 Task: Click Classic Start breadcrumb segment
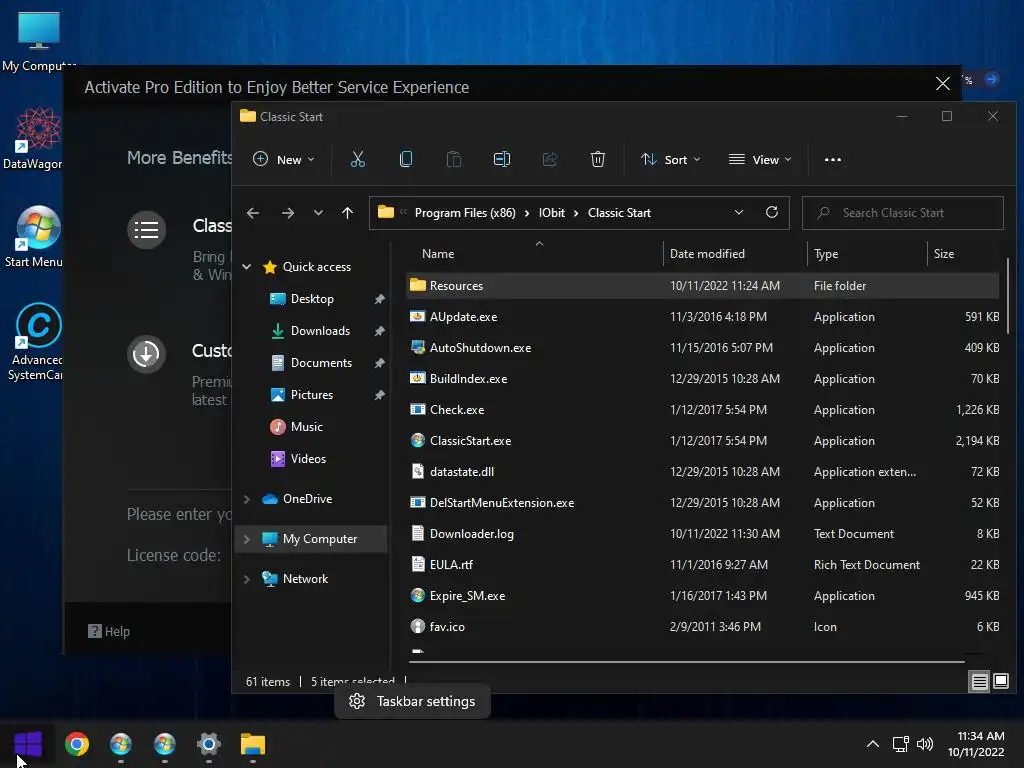coord(619,213)
